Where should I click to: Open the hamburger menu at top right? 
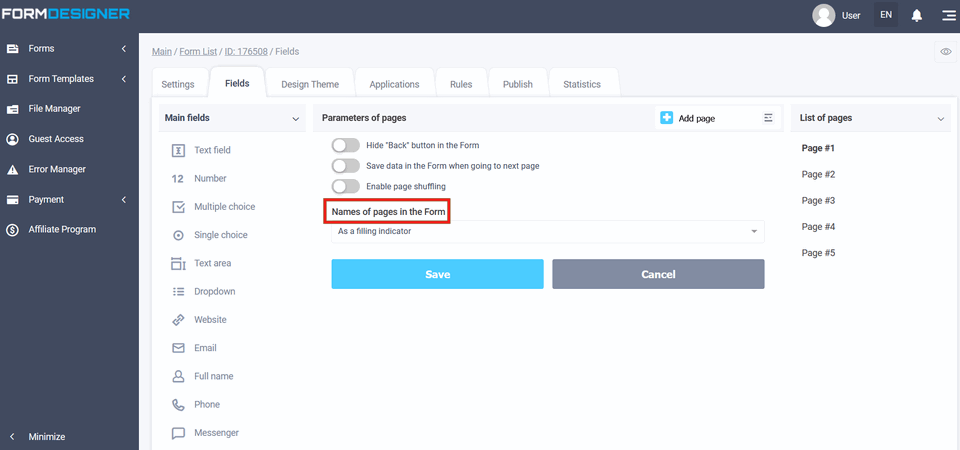948,16
